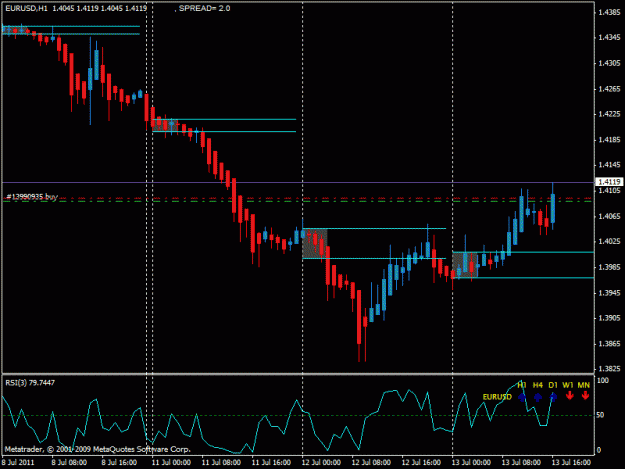Click the 8 Jul 2011 time label
This screenshot has height=469, width=625.
point(18,462)
